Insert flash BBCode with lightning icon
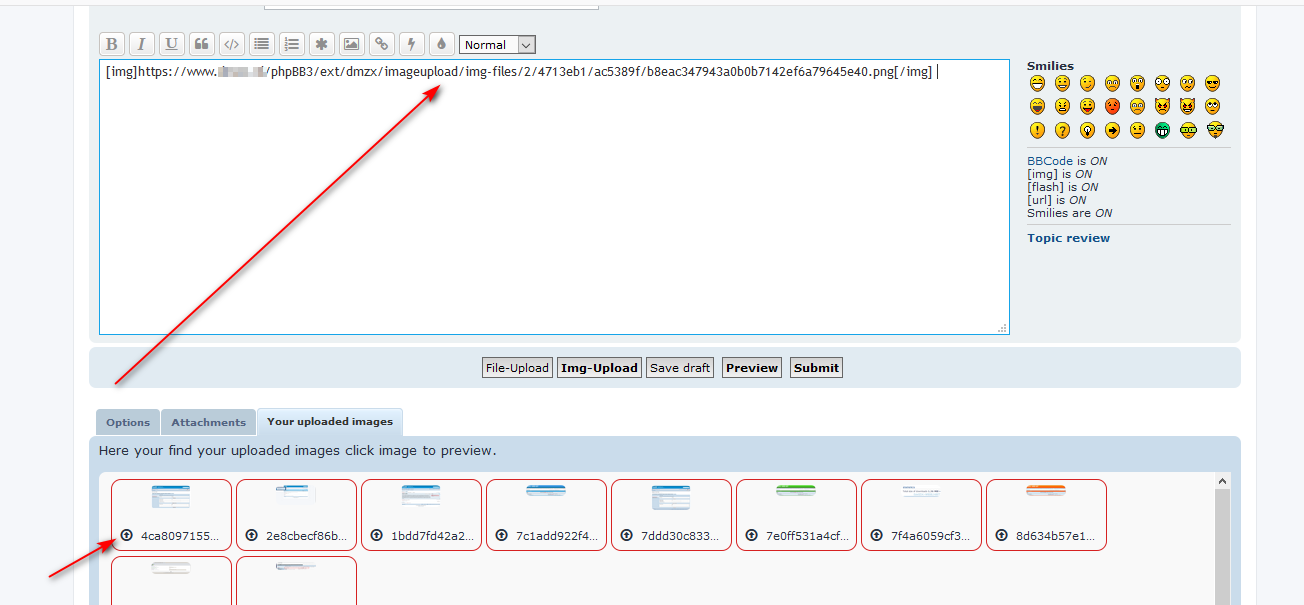The image size is (1304, 605). (x=411, y=44)
